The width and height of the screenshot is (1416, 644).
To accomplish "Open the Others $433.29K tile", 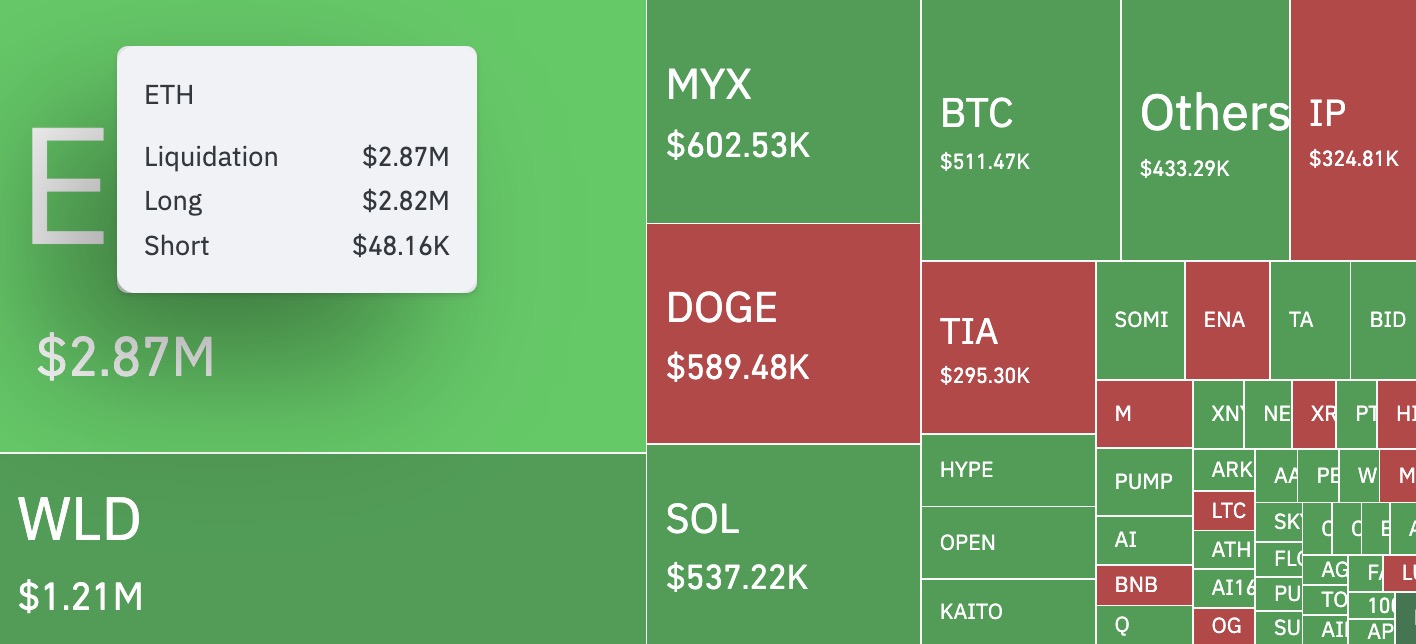I will (x=1204, y=130).
